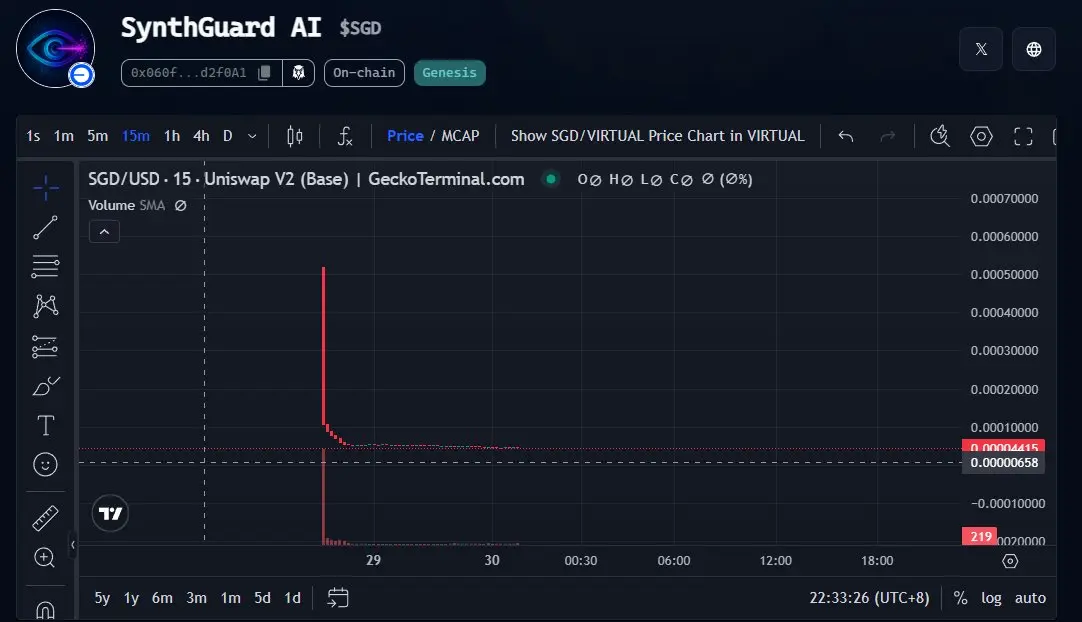The height and width of the screenshot is (622, 1082).
Task: Open the Fibonacci retracement tool
Action: click(46, 266)
